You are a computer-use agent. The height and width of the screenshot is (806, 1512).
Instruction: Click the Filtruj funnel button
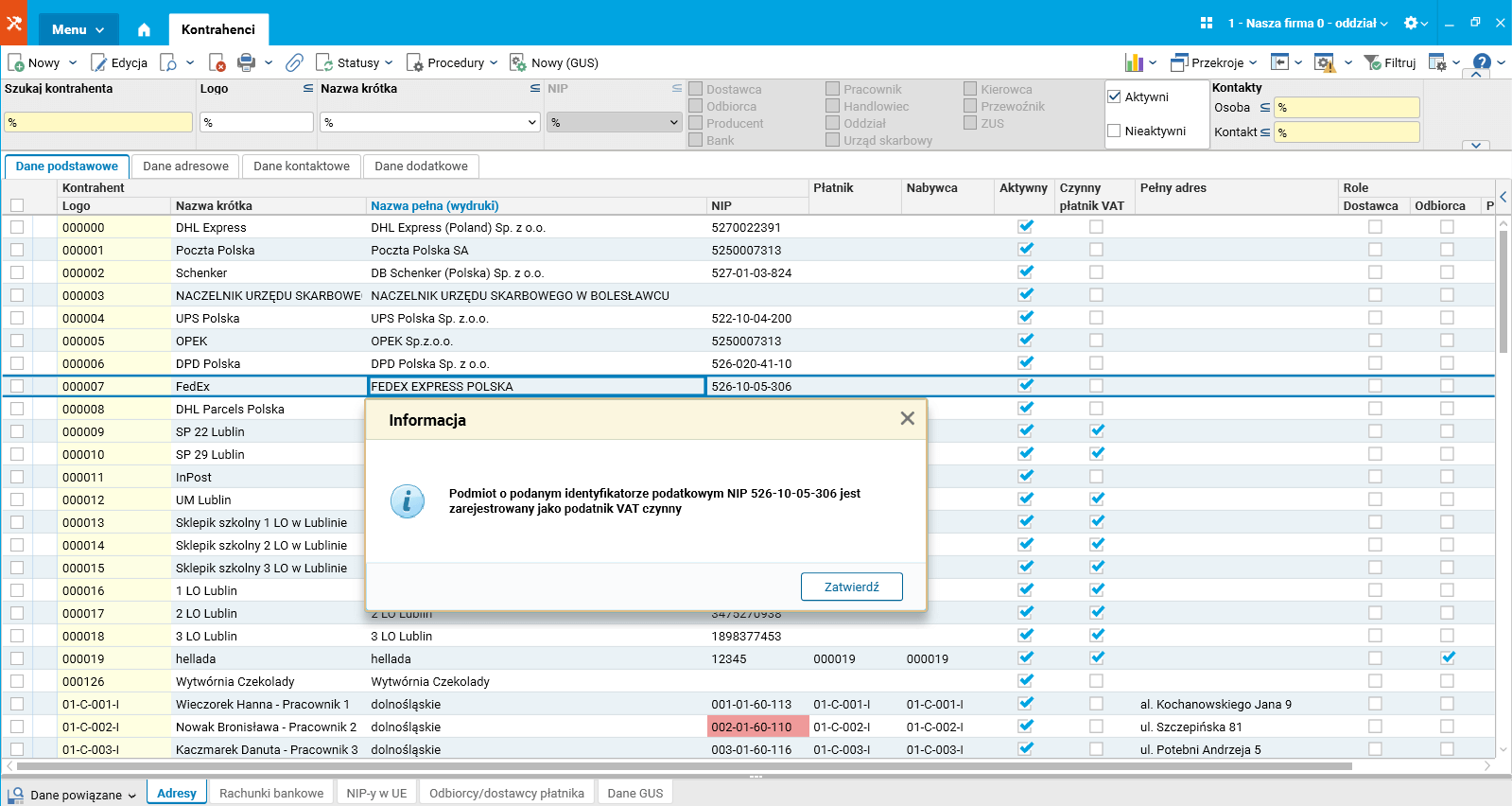1389,63
